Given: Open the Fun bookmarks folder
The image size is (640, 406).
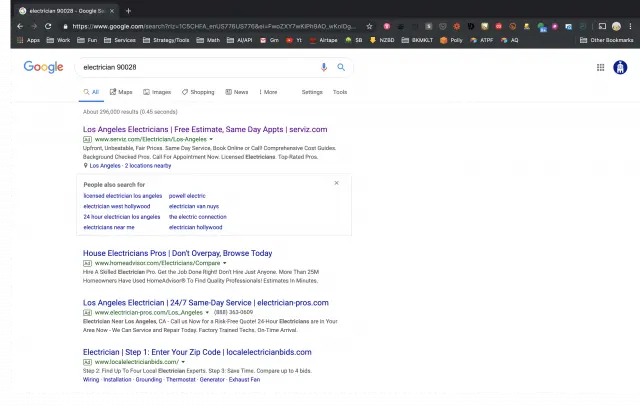Looking at the screenshot, I should tap(87, 40).
